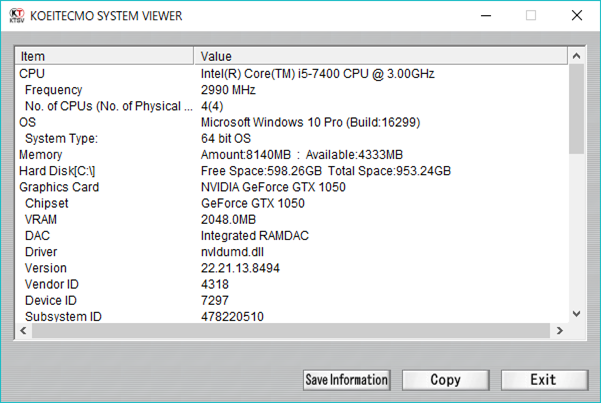Click the 4318 vendor ID value
Image resolution: width=601 pixels, height=403 pixels.
pyautogui.click(x=215, y=284)
